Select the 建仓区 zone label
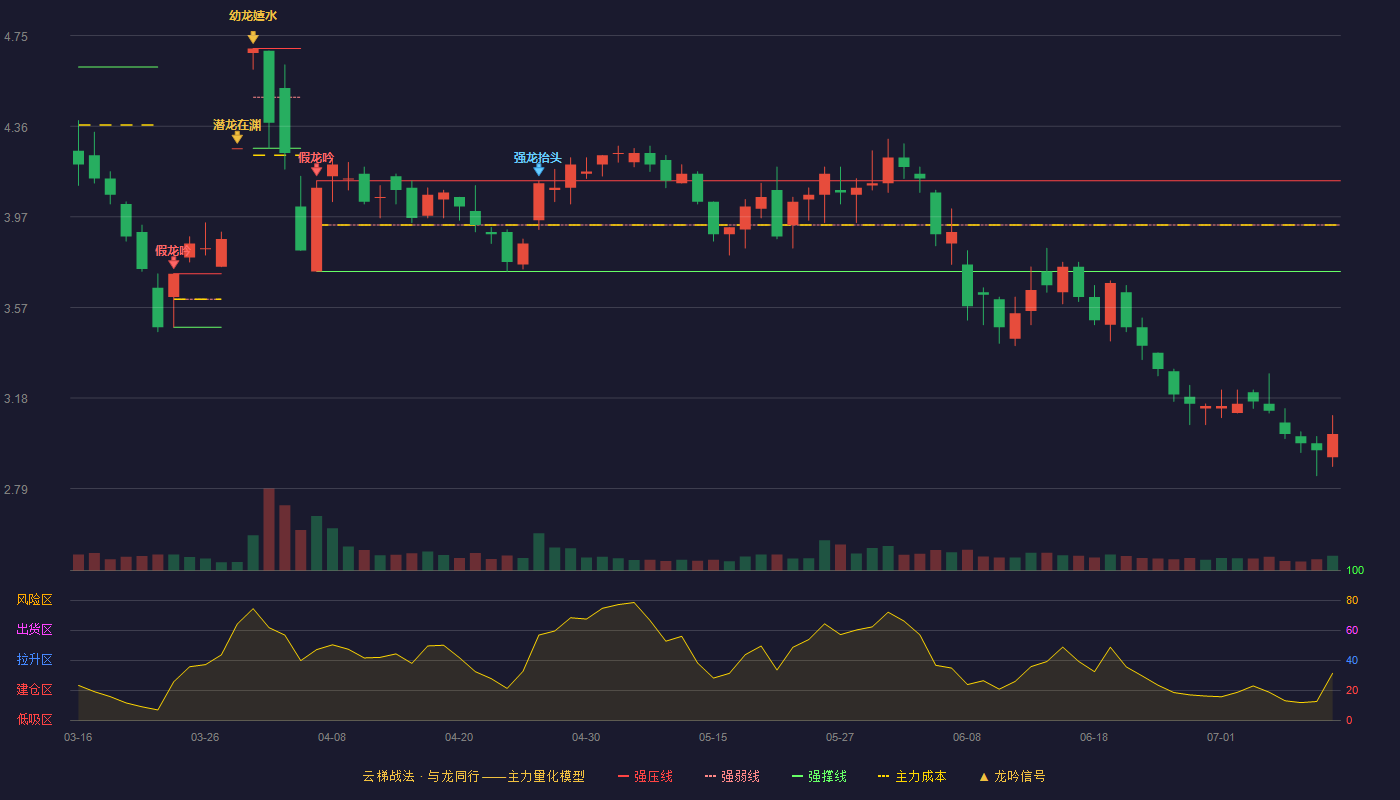This screenshot has height=800, width=1400. (34, 690)
